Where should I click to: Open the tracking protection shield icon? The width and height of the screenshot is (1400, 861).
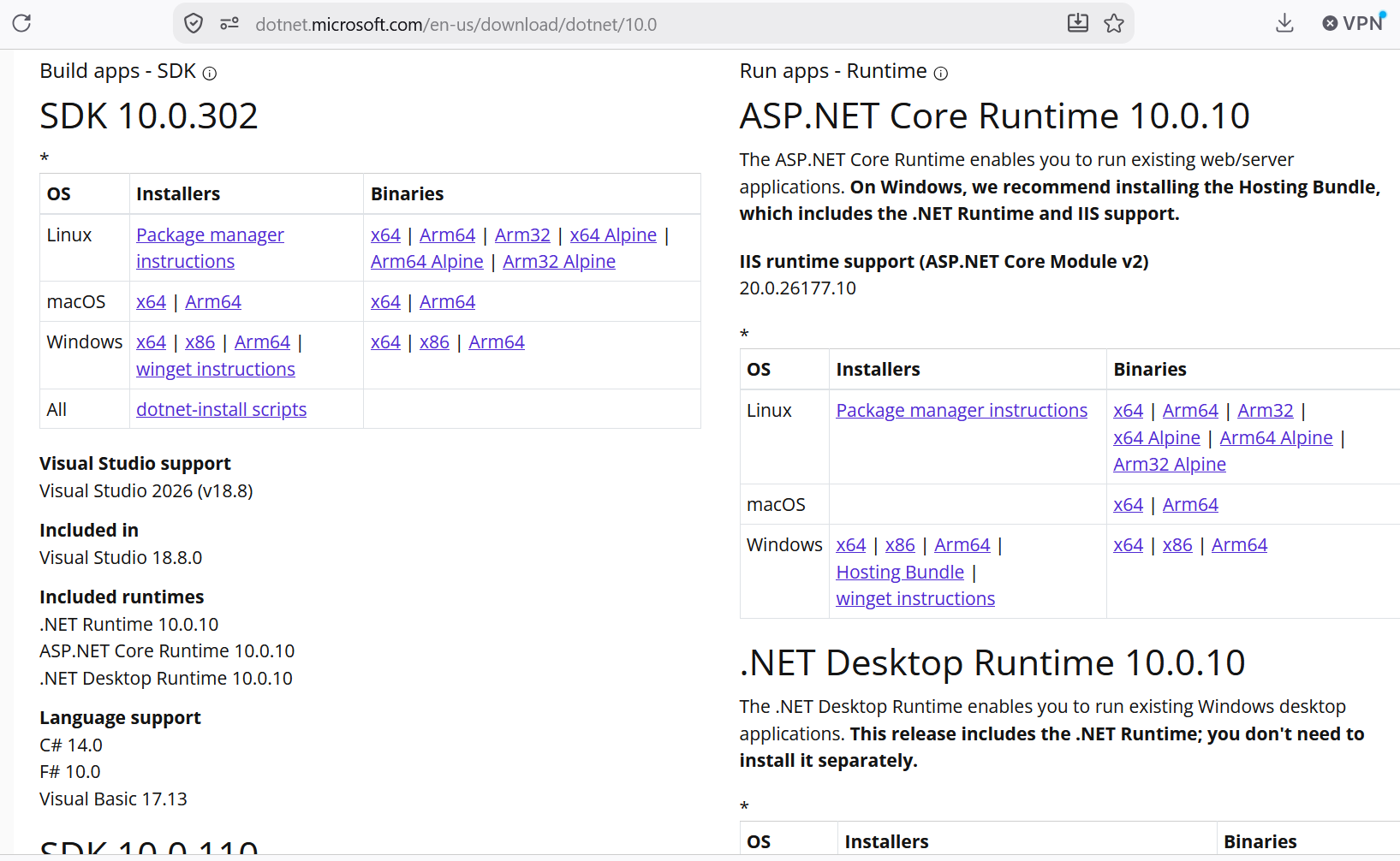pyautogui.click(x=194, y=23)
